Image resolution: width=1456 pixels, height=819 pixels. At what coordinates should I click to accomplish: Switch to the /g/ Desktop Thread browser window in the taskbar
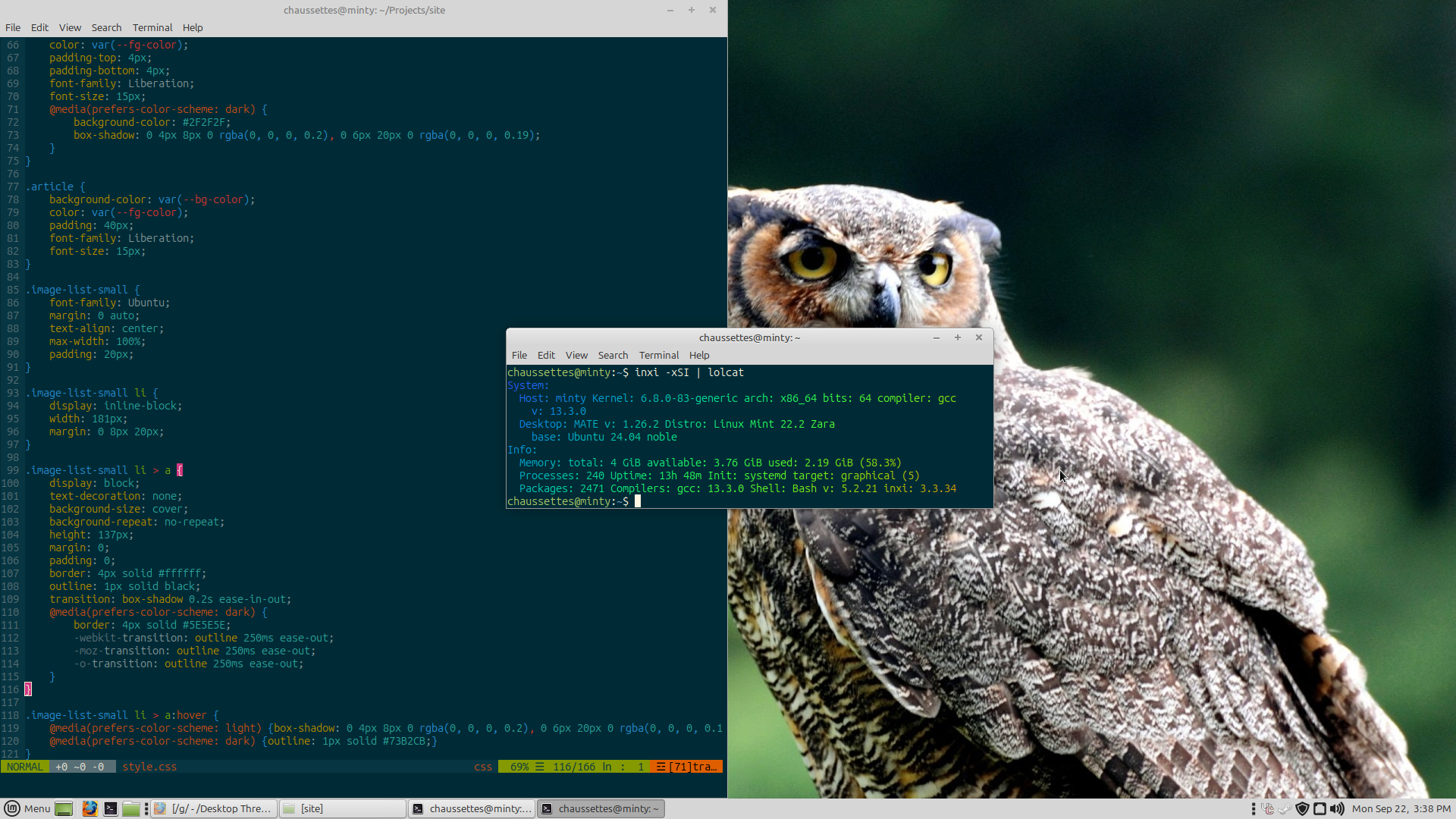coord(213,808)
